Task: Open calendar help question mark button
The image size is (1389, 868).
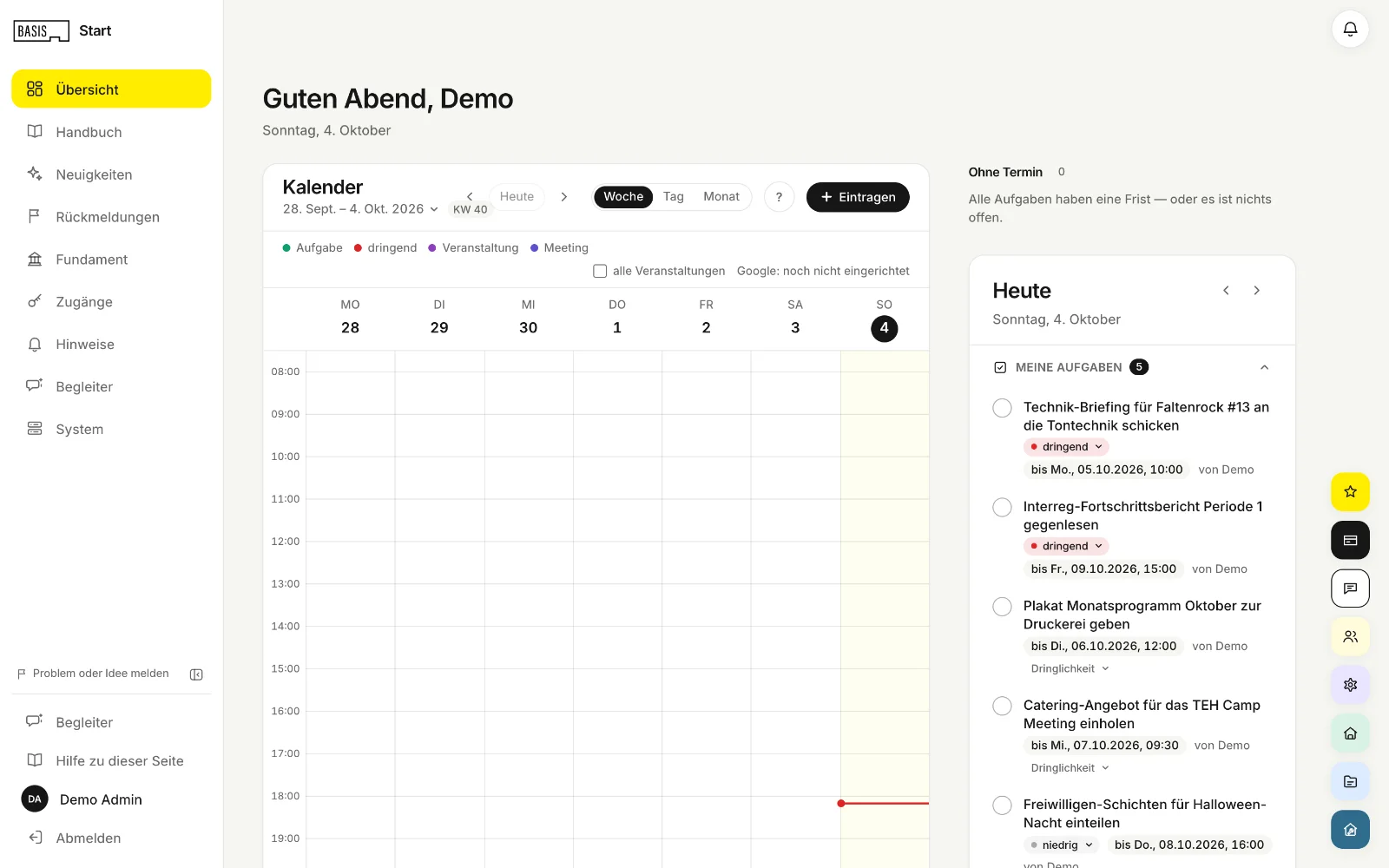Action: 779,197
